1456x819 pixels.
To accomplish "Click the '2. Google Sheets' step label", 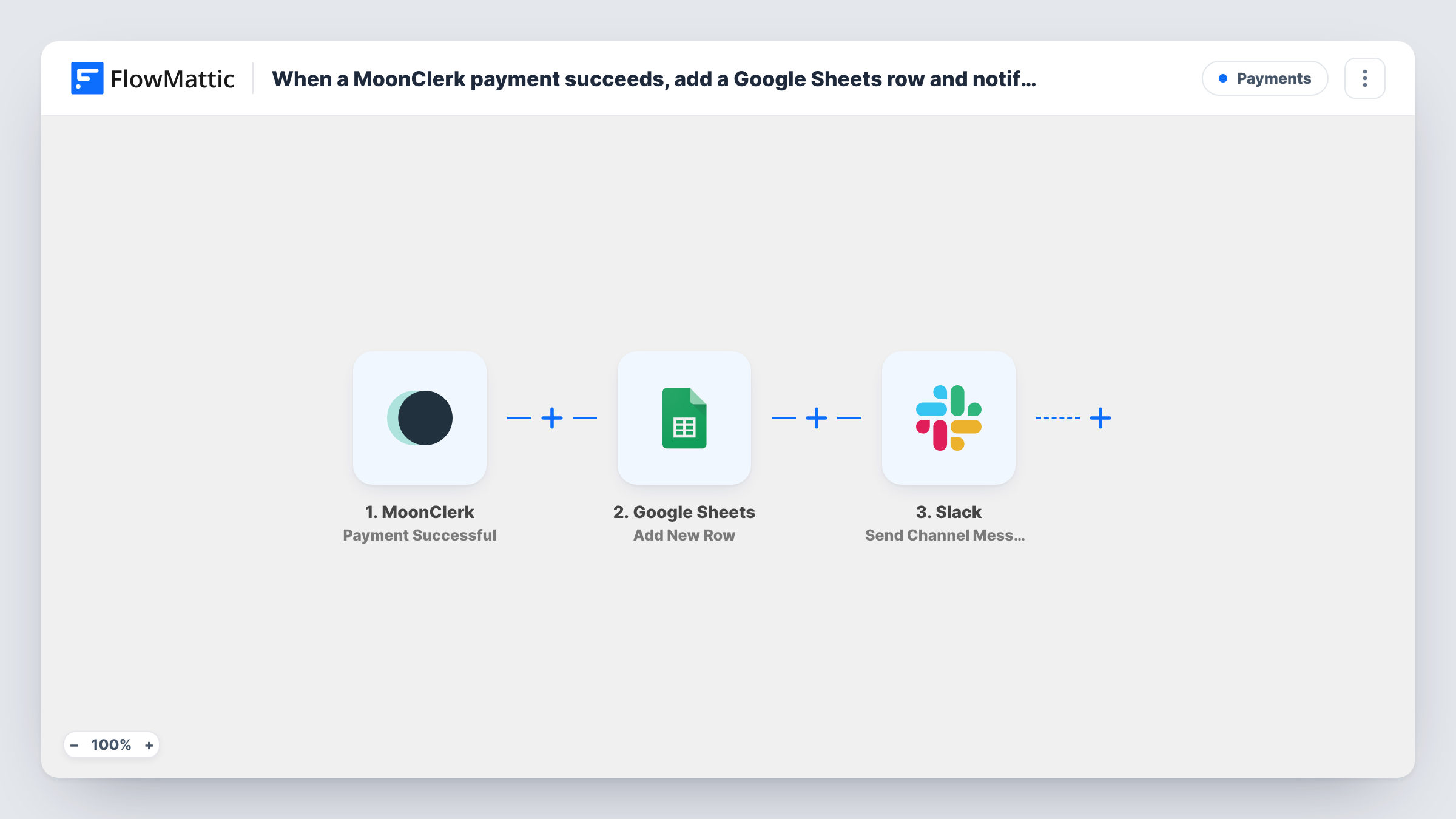I will pyautogui.click(x=684, y=512).
